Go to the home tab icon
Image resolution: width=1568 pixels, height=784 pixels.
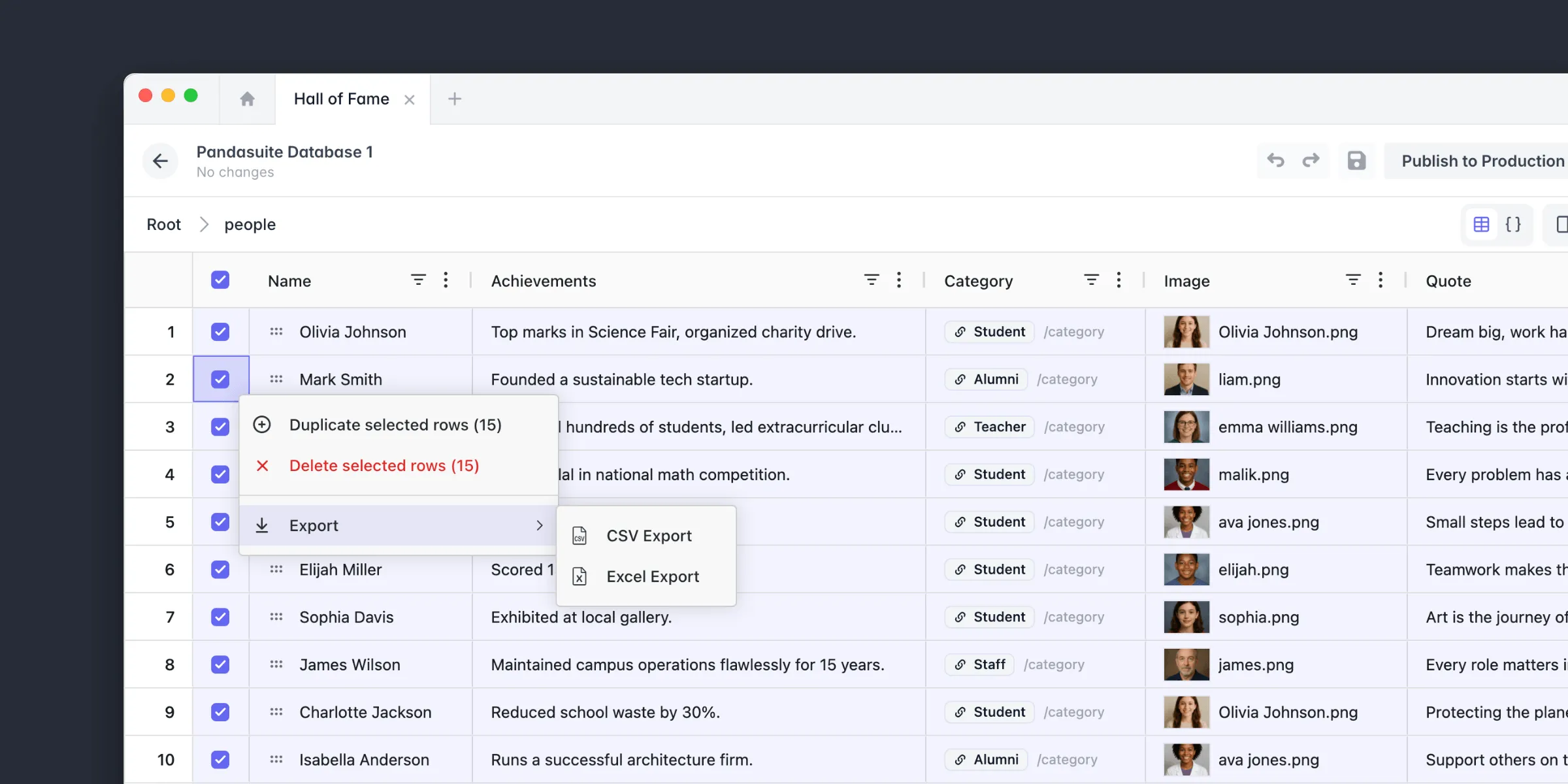(247, 99)
